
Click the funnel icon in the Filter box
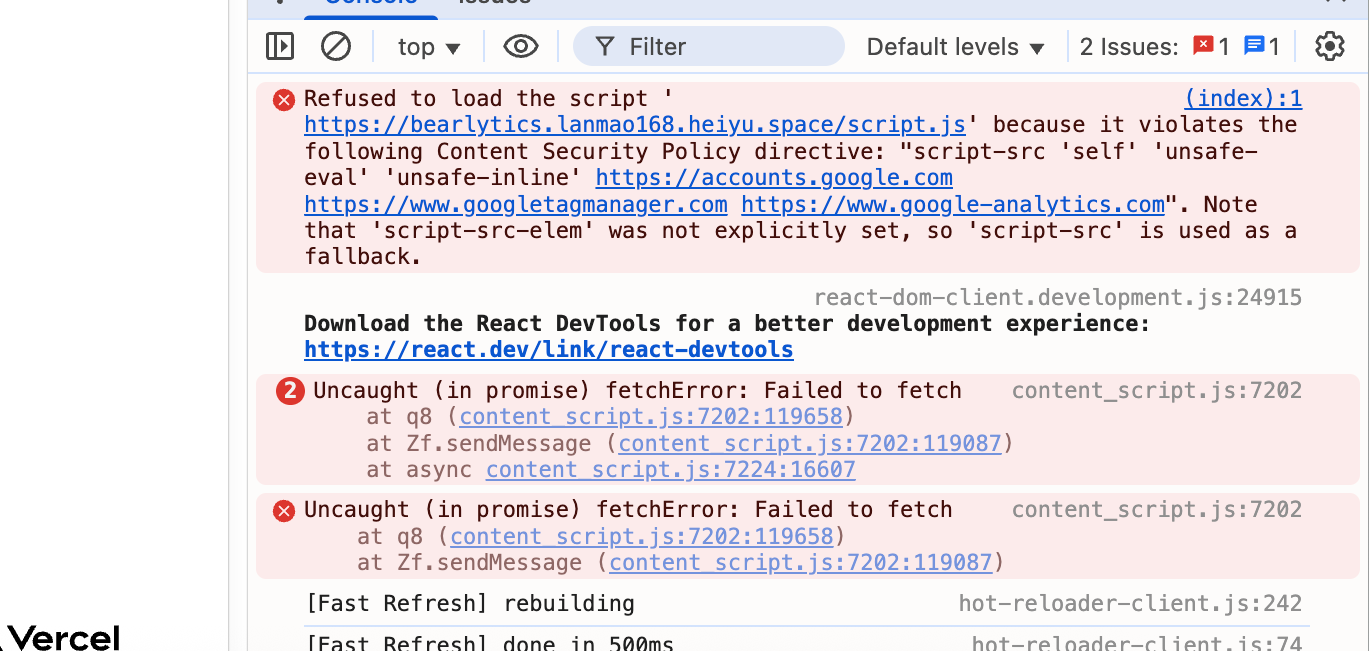click(x=604, y=47)
